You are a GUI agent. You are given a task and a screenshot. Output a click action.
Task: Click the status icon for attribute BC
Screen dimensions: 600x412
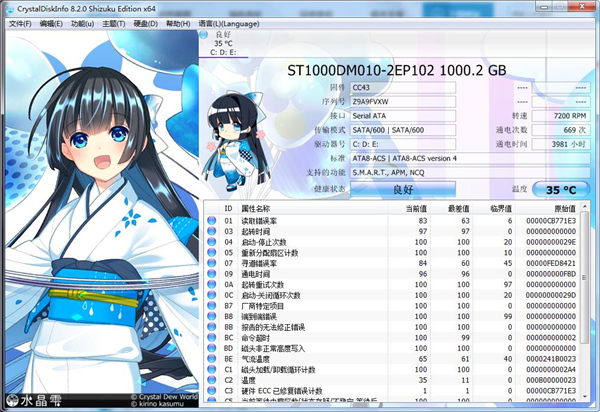click(x=212, y=337)
